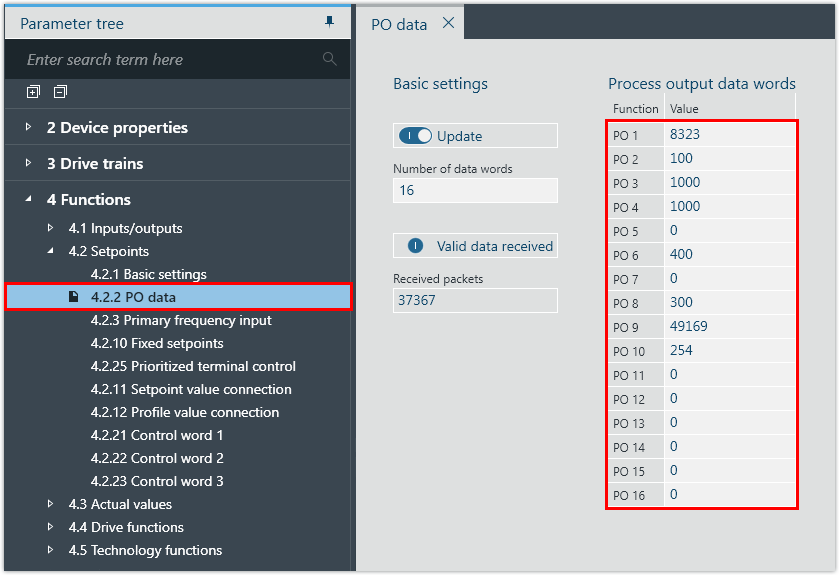Open 4.2.21 Control word 1
This screenshot has width=839, height=575.
(157, 435)
